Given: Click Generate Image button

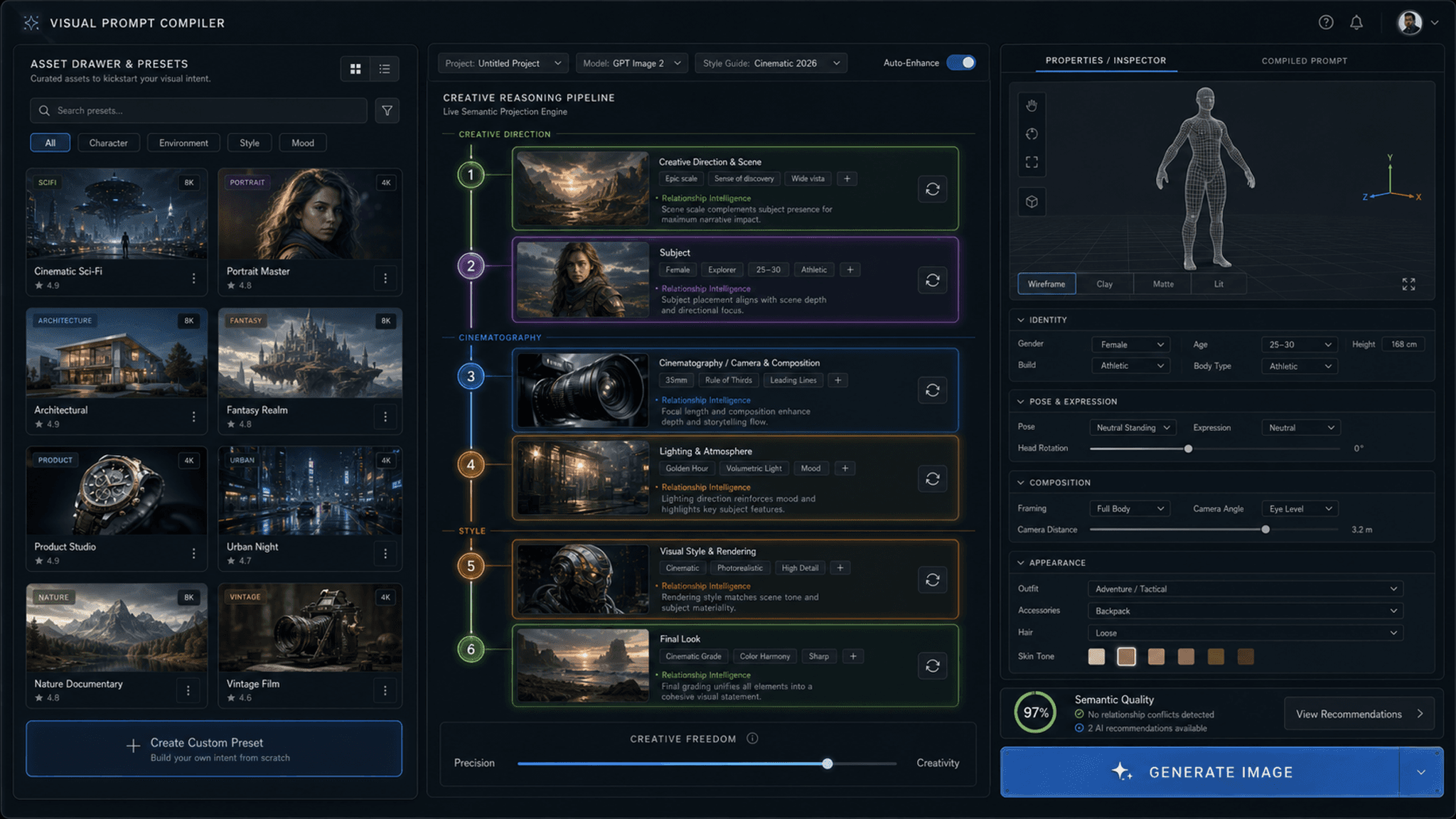Looking at the screenshot, I should point(1200,772).
